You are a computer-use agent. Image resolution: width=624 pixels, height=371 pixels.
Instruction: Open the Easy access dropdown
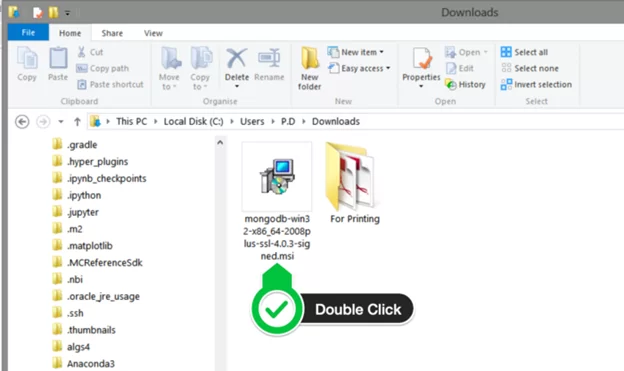(x=359, y=68)
